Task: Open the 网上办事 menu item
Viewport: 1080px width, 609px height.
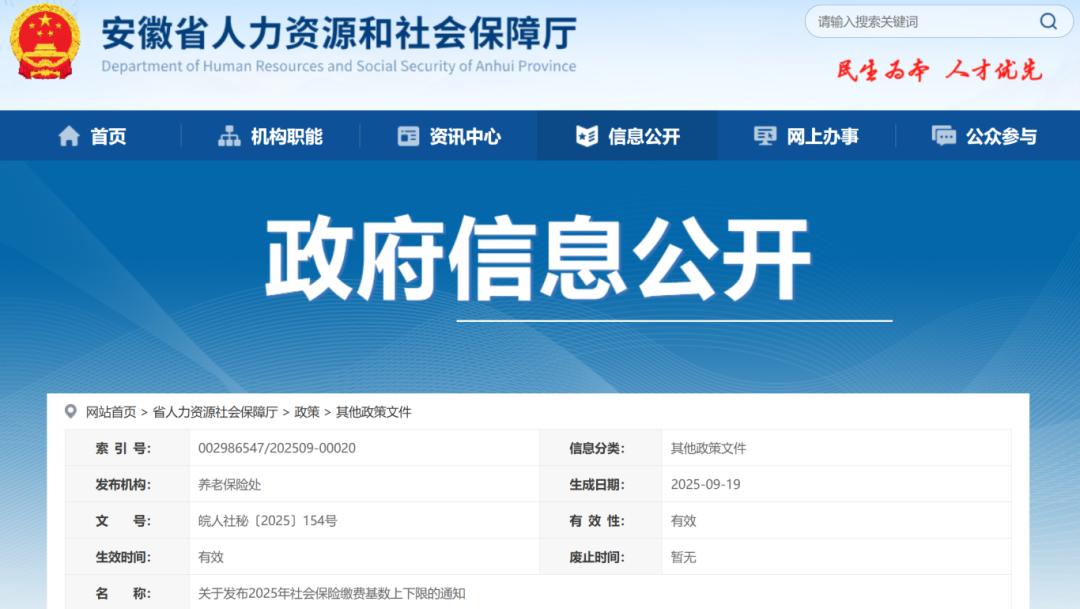Action: 822,137
